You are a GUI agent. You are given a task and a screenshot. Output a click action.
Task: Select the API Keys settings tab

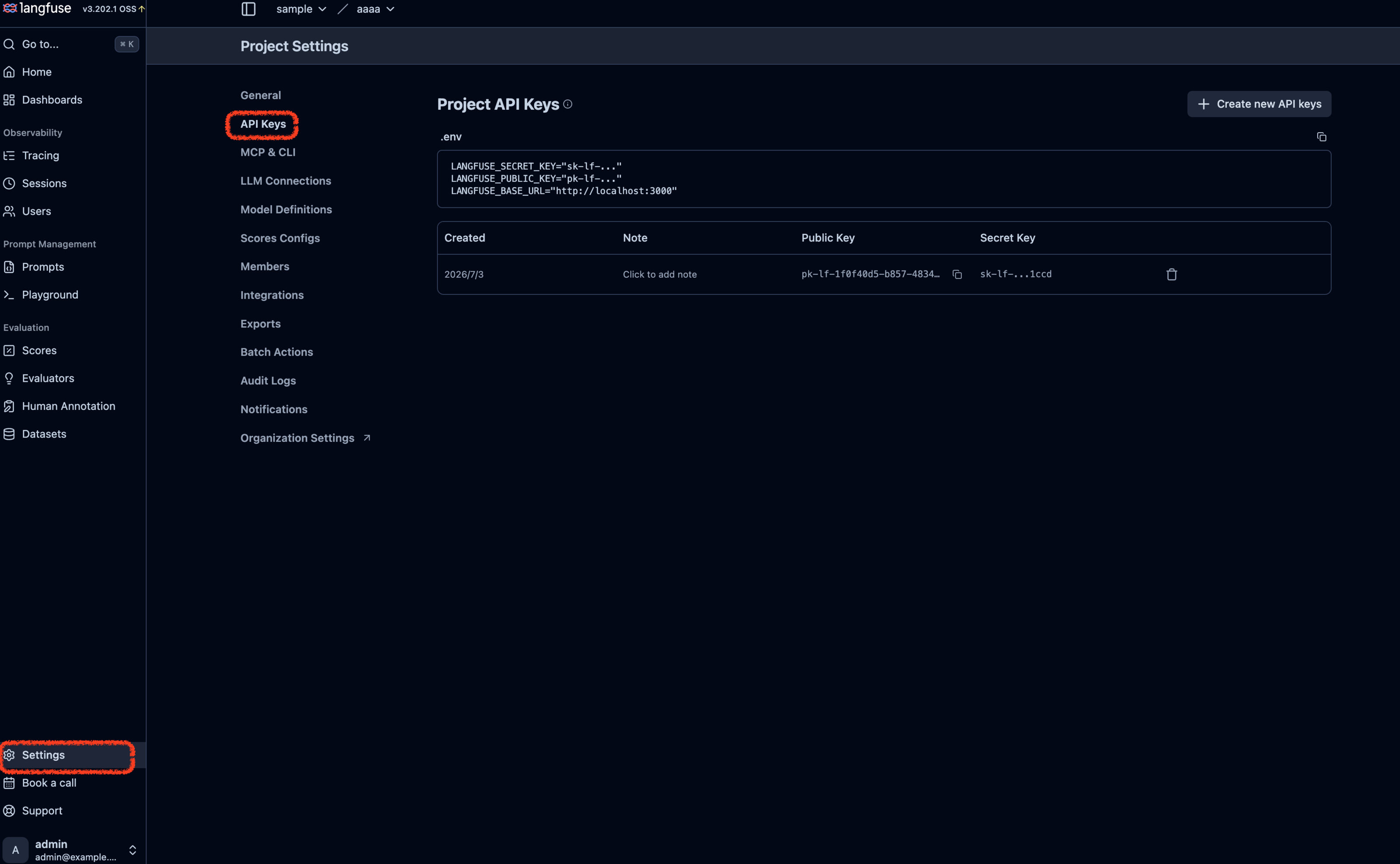point(263,124)
